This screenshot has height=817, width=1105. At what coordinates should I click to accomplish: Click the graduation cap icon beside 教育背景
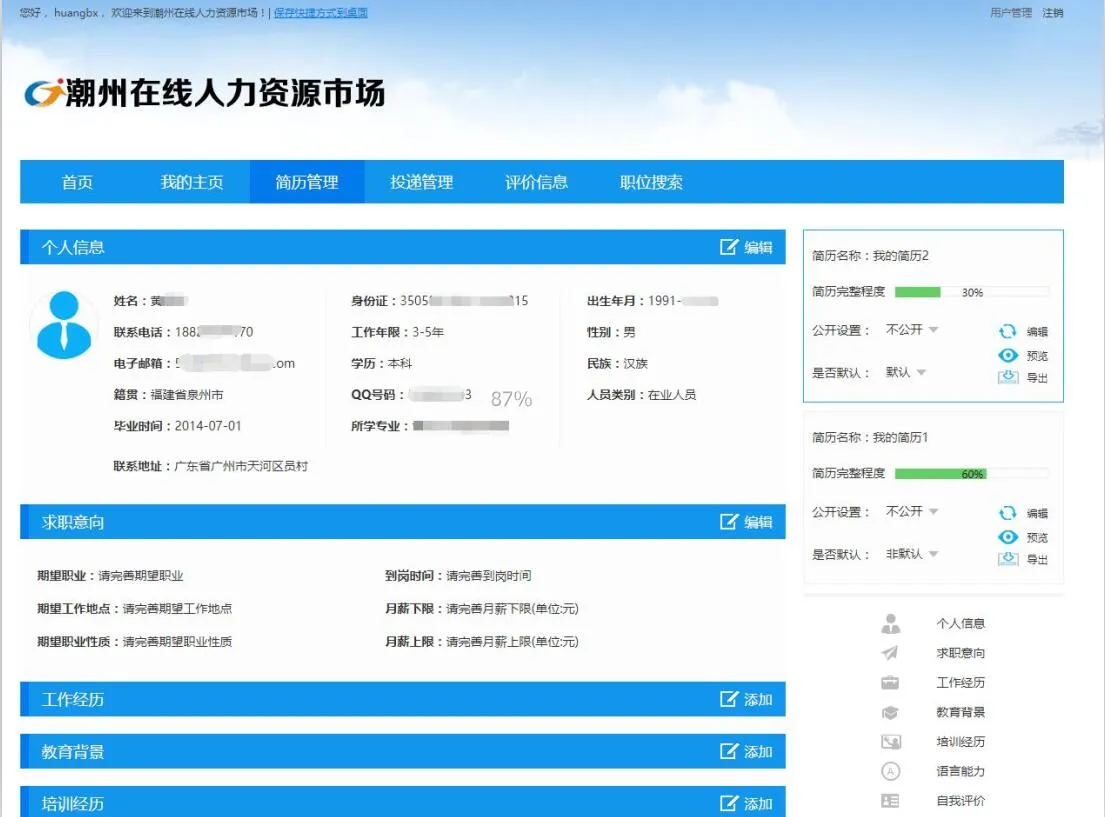pos(890,712)
